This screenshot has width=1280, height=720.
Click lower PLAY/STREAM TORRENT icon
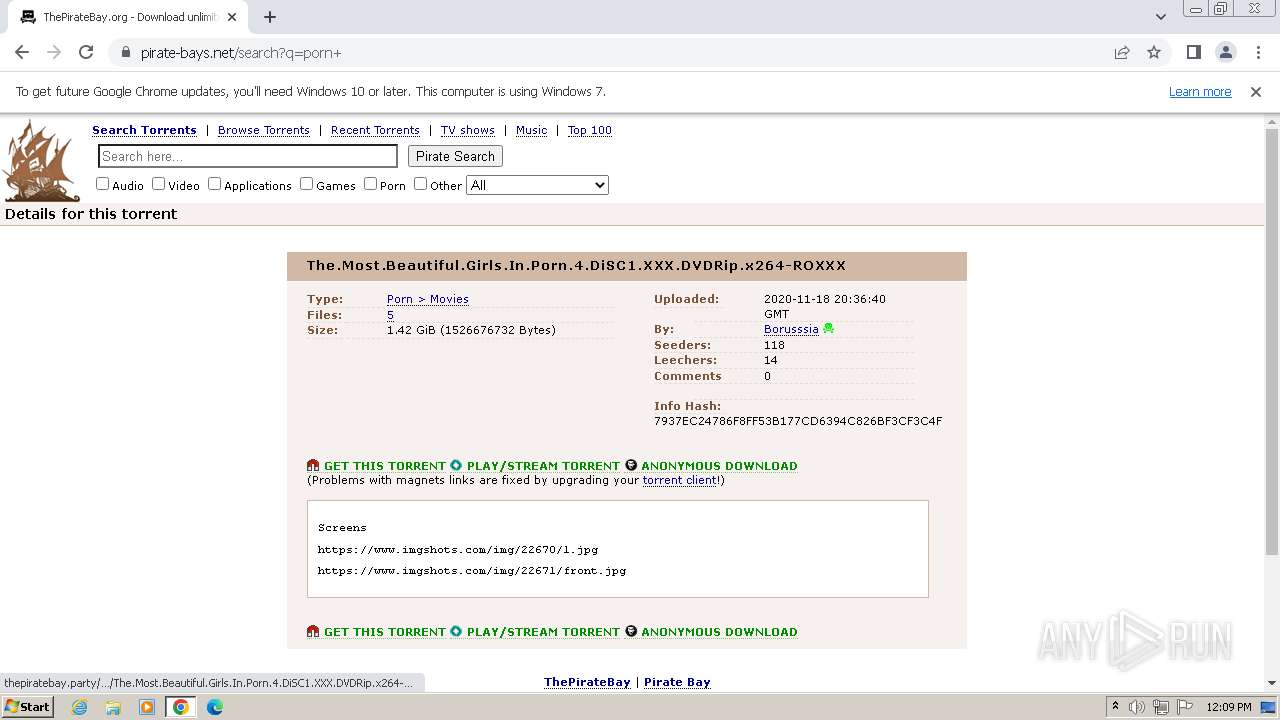tap(456, 632)
